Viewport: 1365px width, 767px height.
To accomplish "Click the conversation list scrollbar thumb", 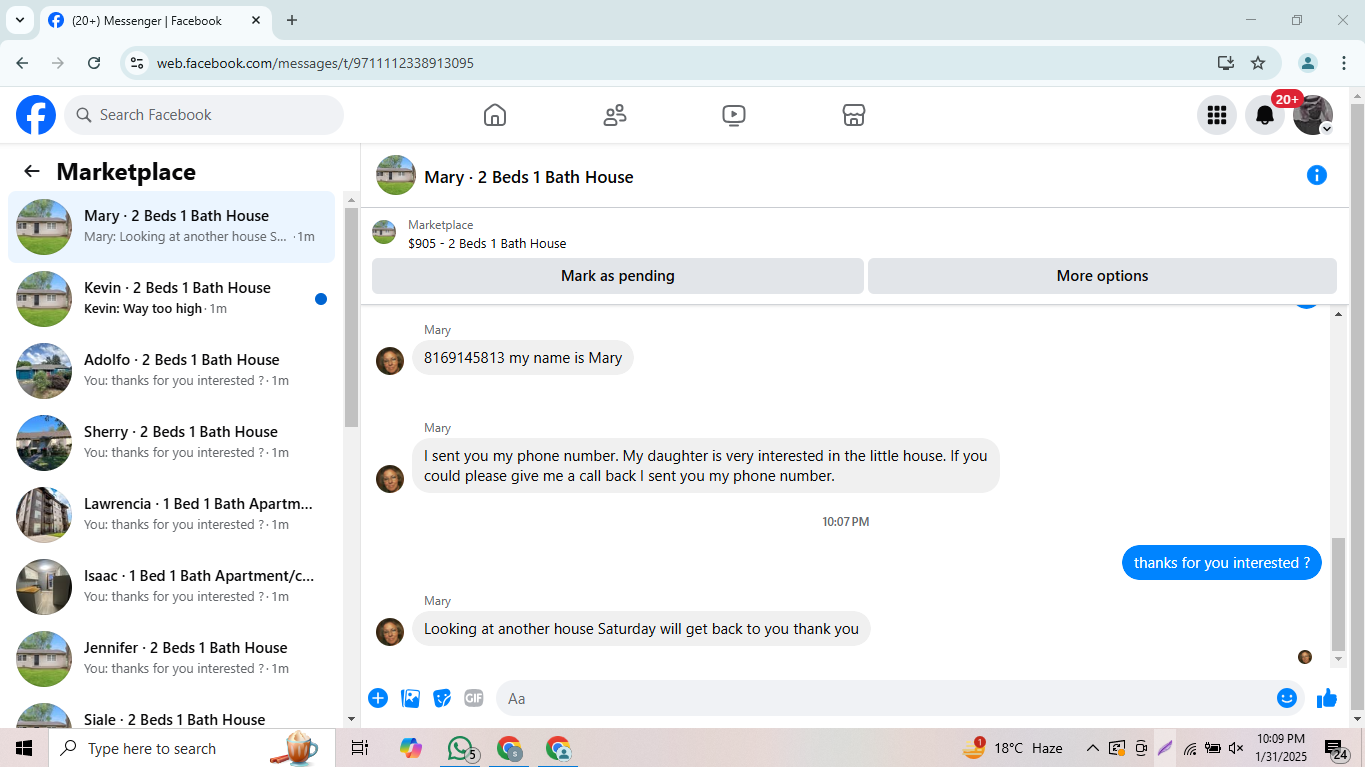I will pyautogui.click(x=351, y=317).
